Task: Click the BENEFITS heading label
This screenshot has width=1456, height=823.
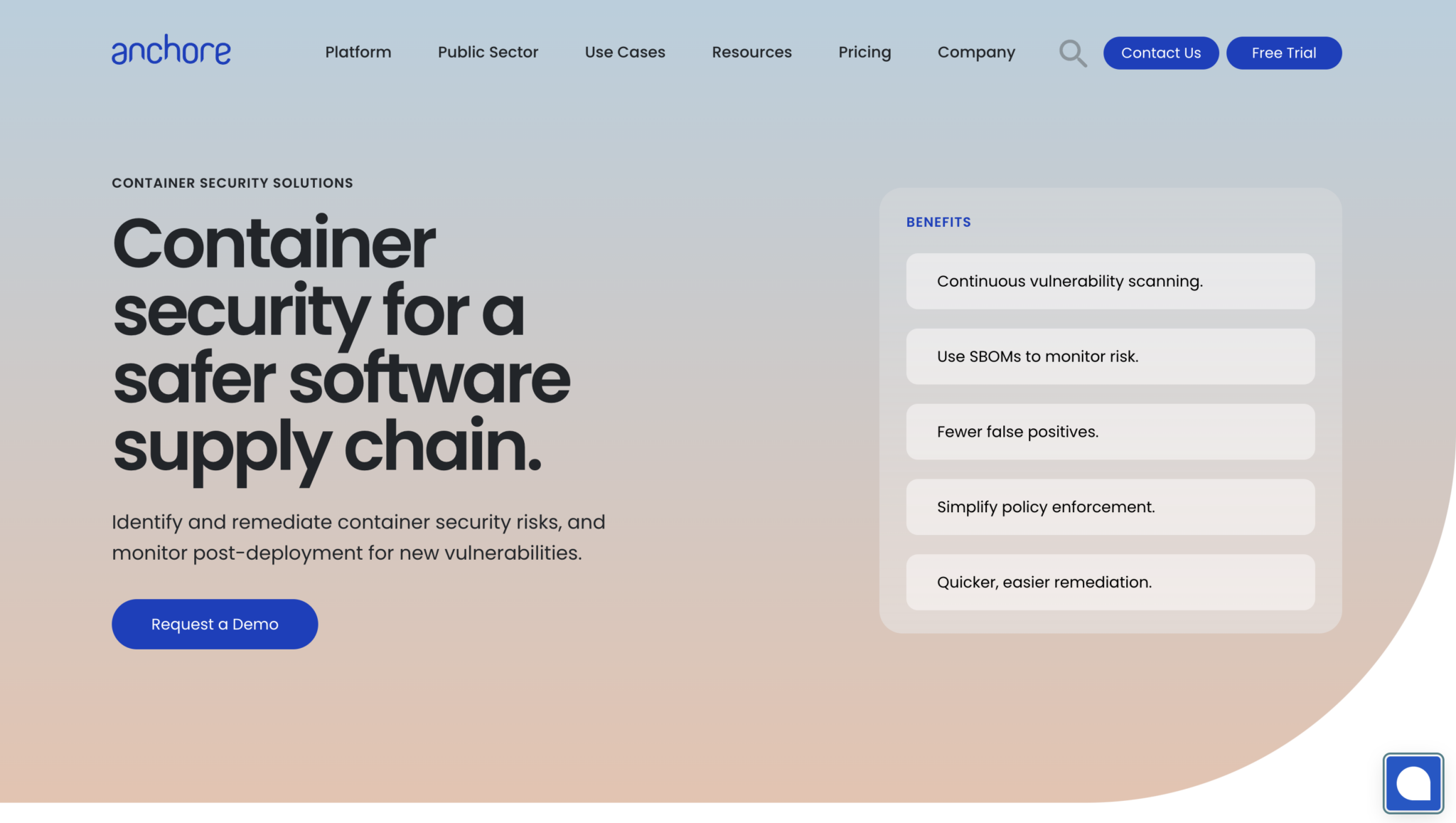Action: [938, 222]
